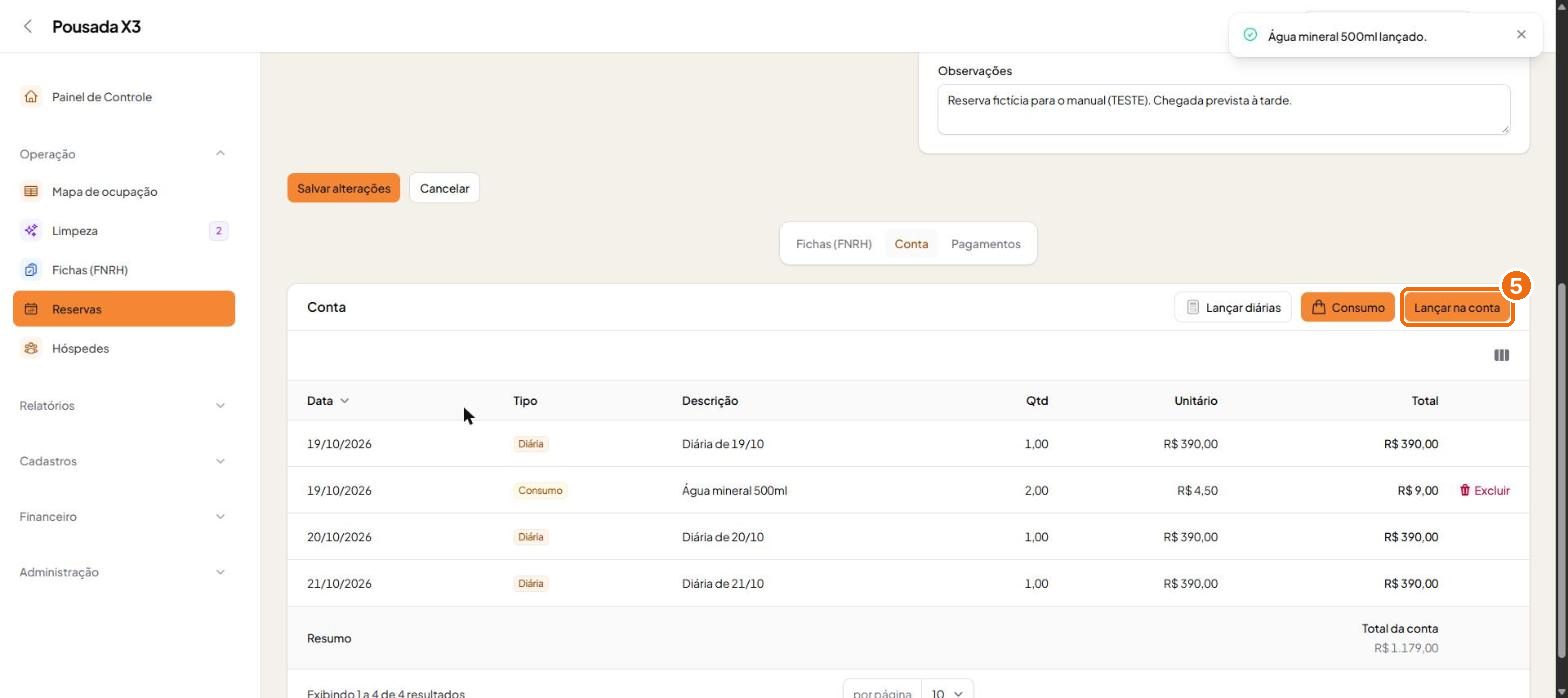
Task: Click the document icon on Lançar diárias
Action: click(x=1193, y=307)
